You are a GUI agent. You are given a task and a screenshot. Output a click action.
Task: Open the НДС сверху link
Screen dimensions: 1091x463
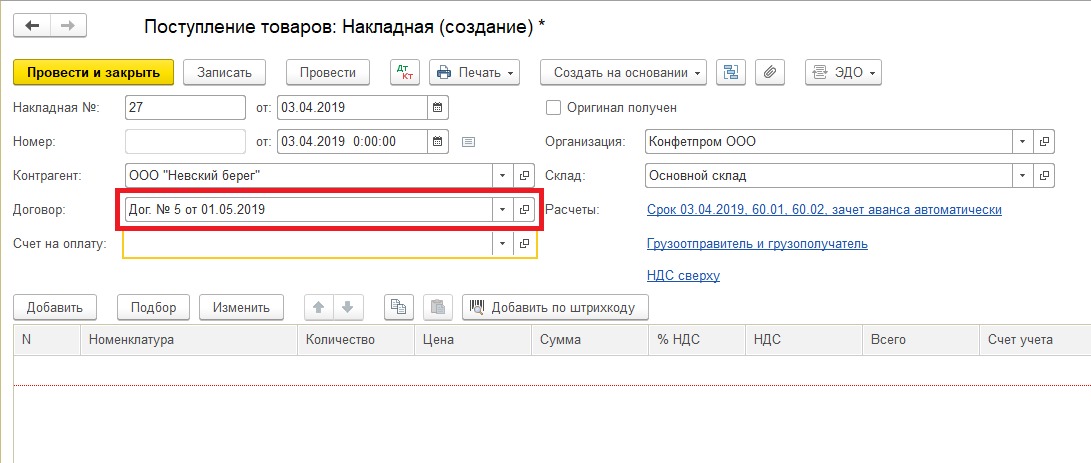click(x=684, y=276)
